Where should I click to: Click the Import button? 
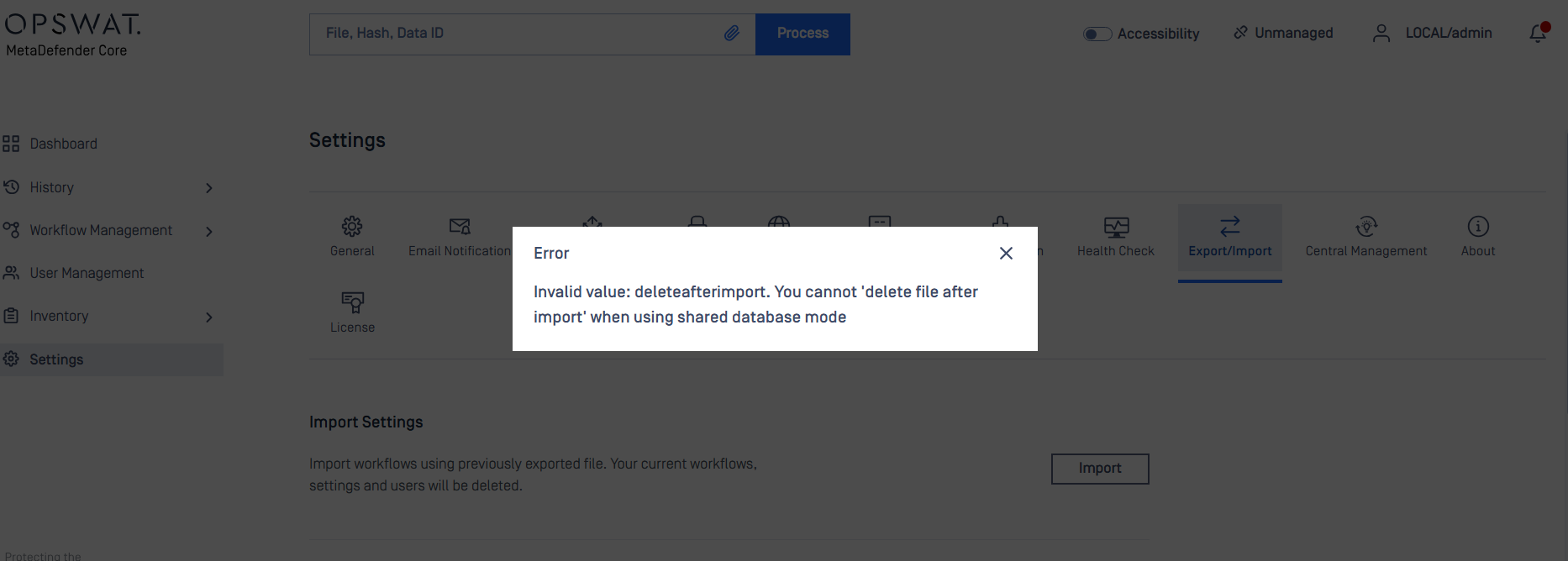(x=1100, y=469)
